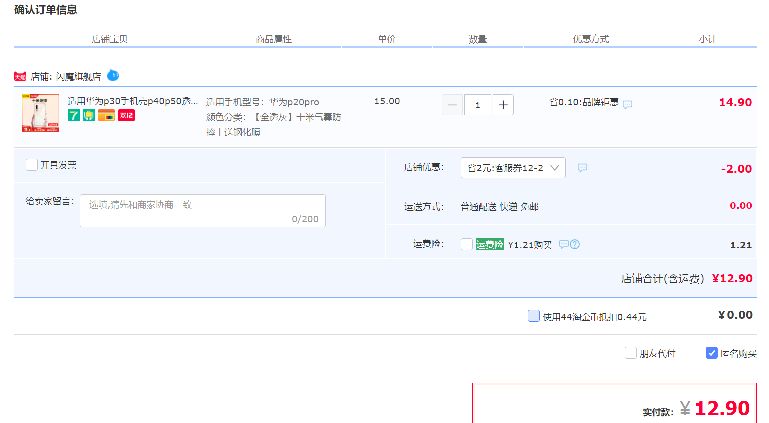Click the green shipping insurance tag

pyautogui.click(x=489, y=244)
